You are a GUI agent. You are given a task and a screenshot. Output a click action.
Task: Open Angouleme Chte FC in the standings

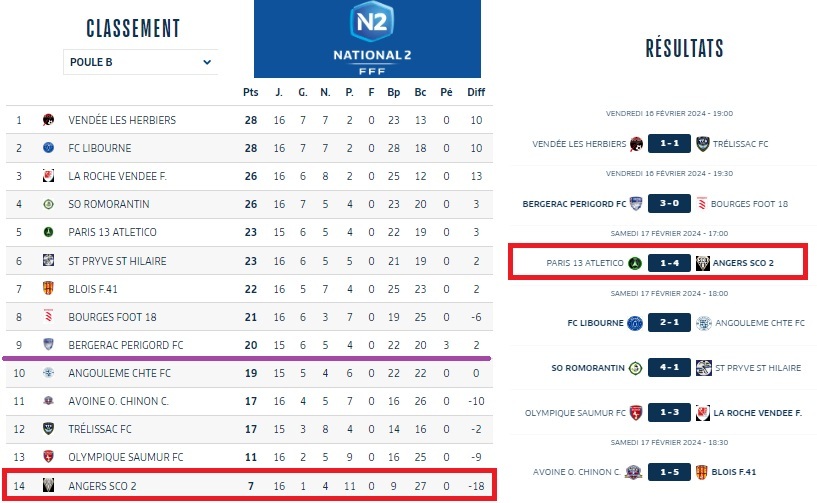[120, 373]
